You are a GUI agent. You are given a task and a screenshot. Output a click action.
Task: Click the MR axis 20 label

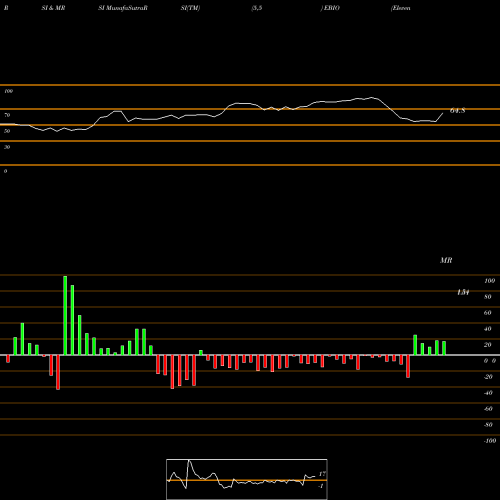click(488, 345)
